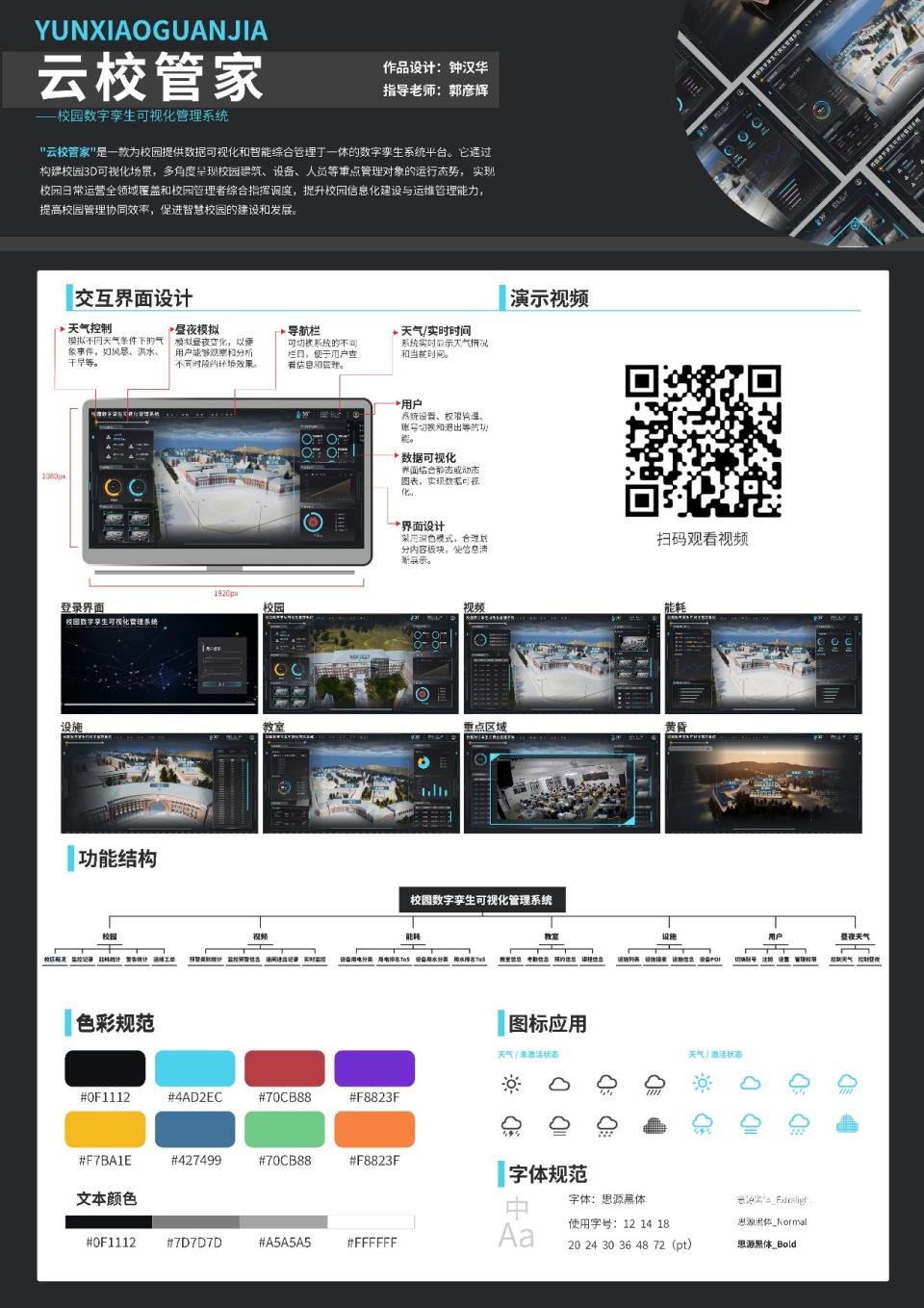Click the blue snow cloud icon
The height and width of the screenshot is (1308, 924).
coord(799,1124)
